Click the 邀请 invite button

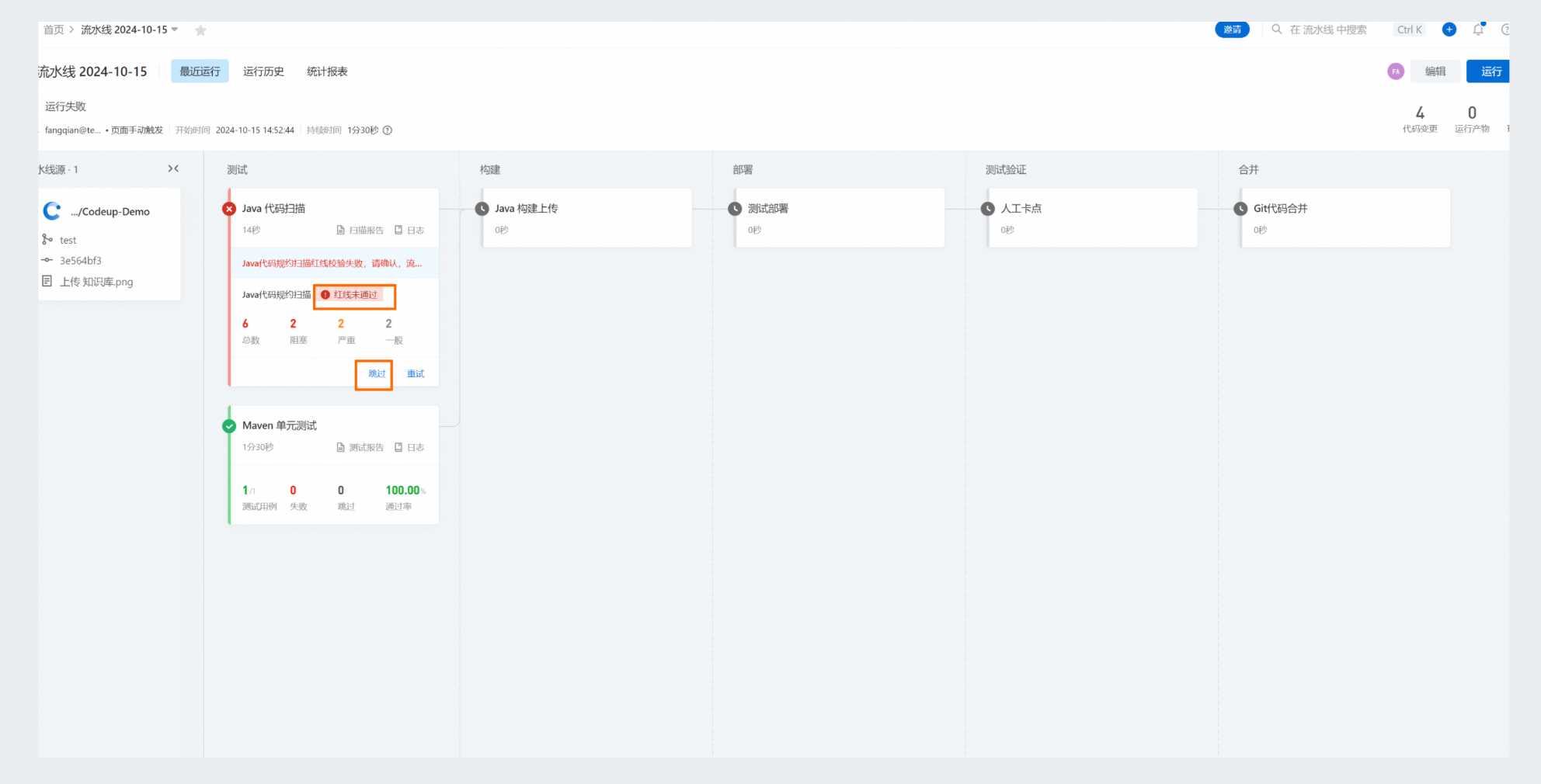[x=1232, y=29]
